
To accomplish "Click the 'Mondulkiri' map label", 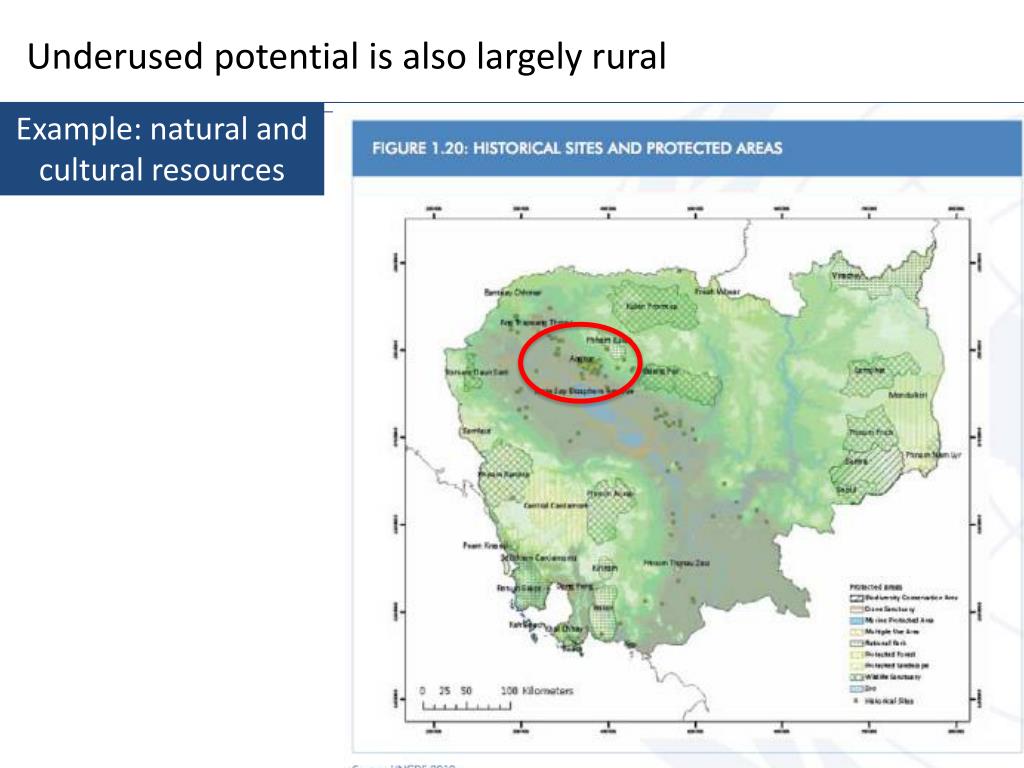I will tap(908, 395).
